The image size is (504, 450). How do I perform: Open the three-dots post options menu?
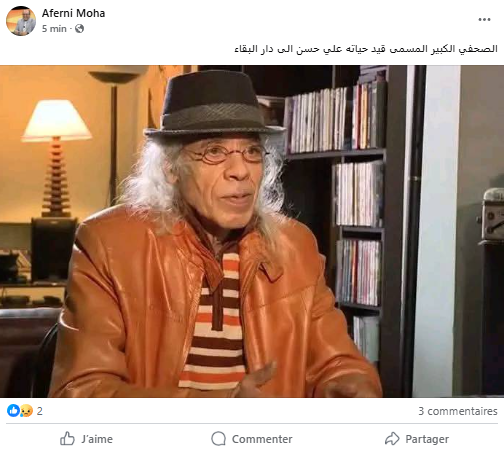coord(484,20)
